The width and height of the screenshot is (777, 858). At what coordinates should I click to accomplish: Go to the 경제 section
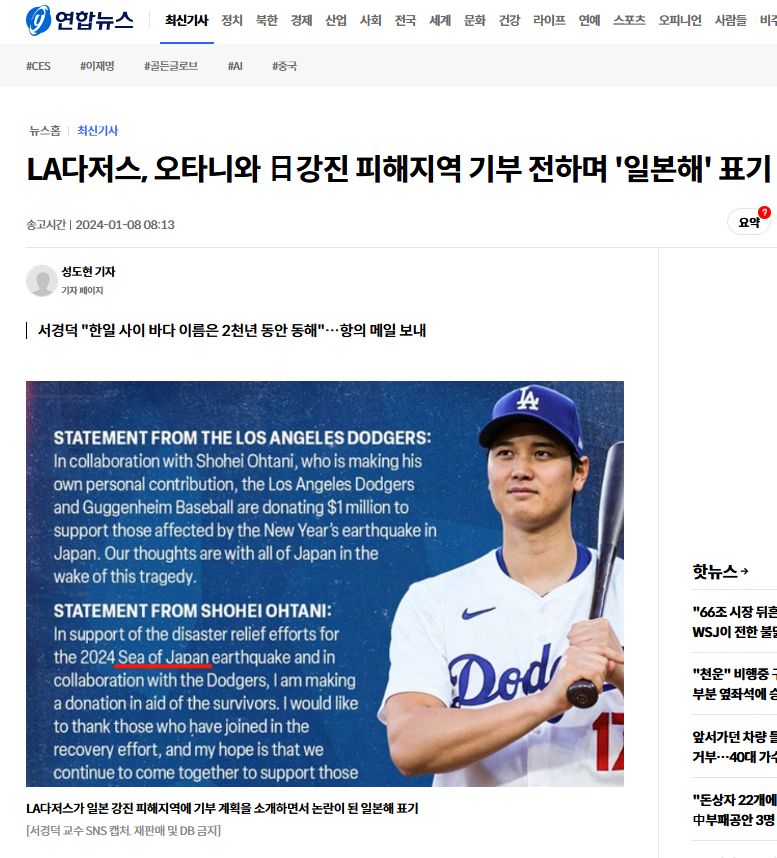(301, 21)
